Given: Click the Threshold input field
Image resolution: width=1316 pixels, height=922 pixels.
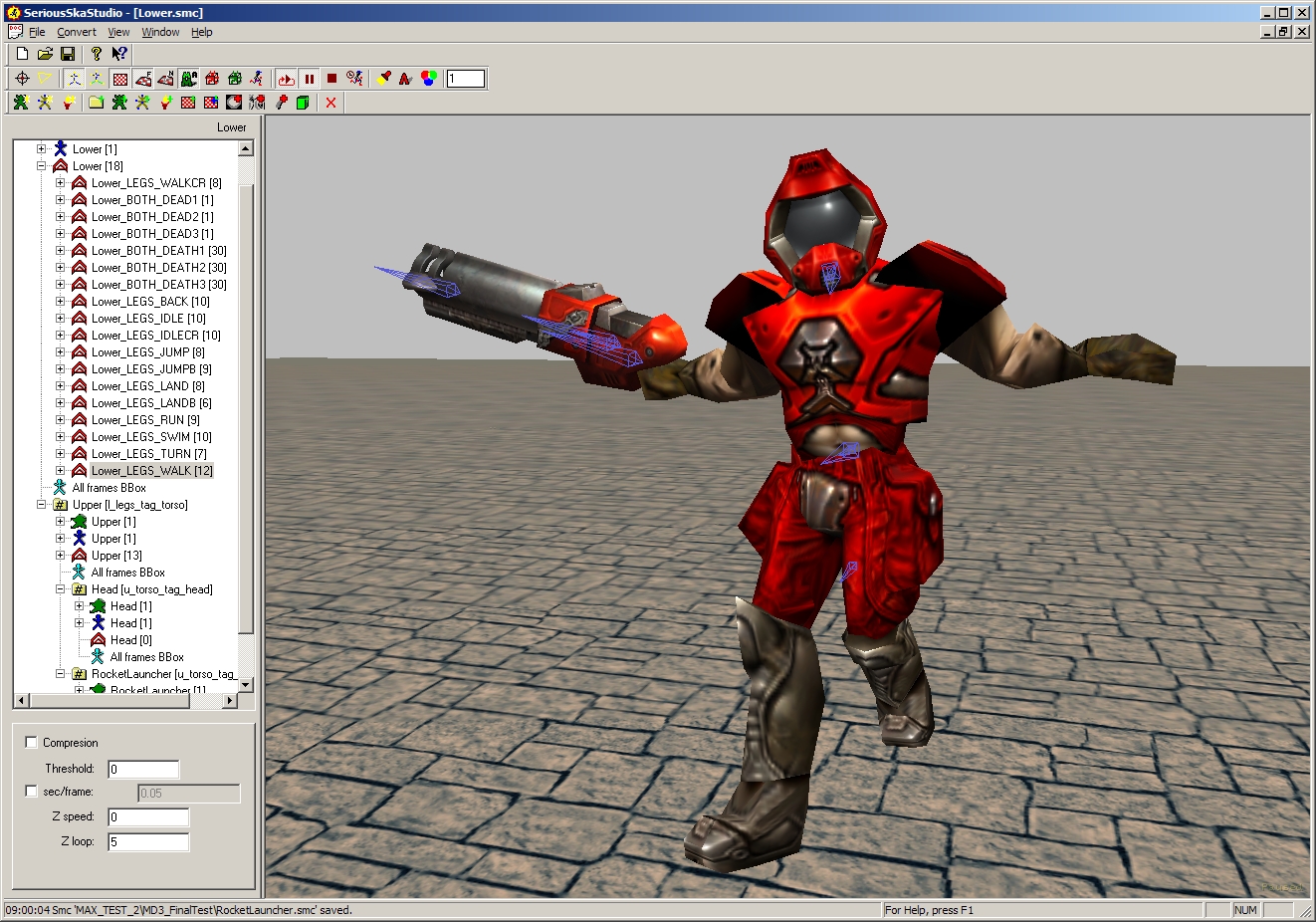Looking at the screenshot, I should tap(143, 769).
